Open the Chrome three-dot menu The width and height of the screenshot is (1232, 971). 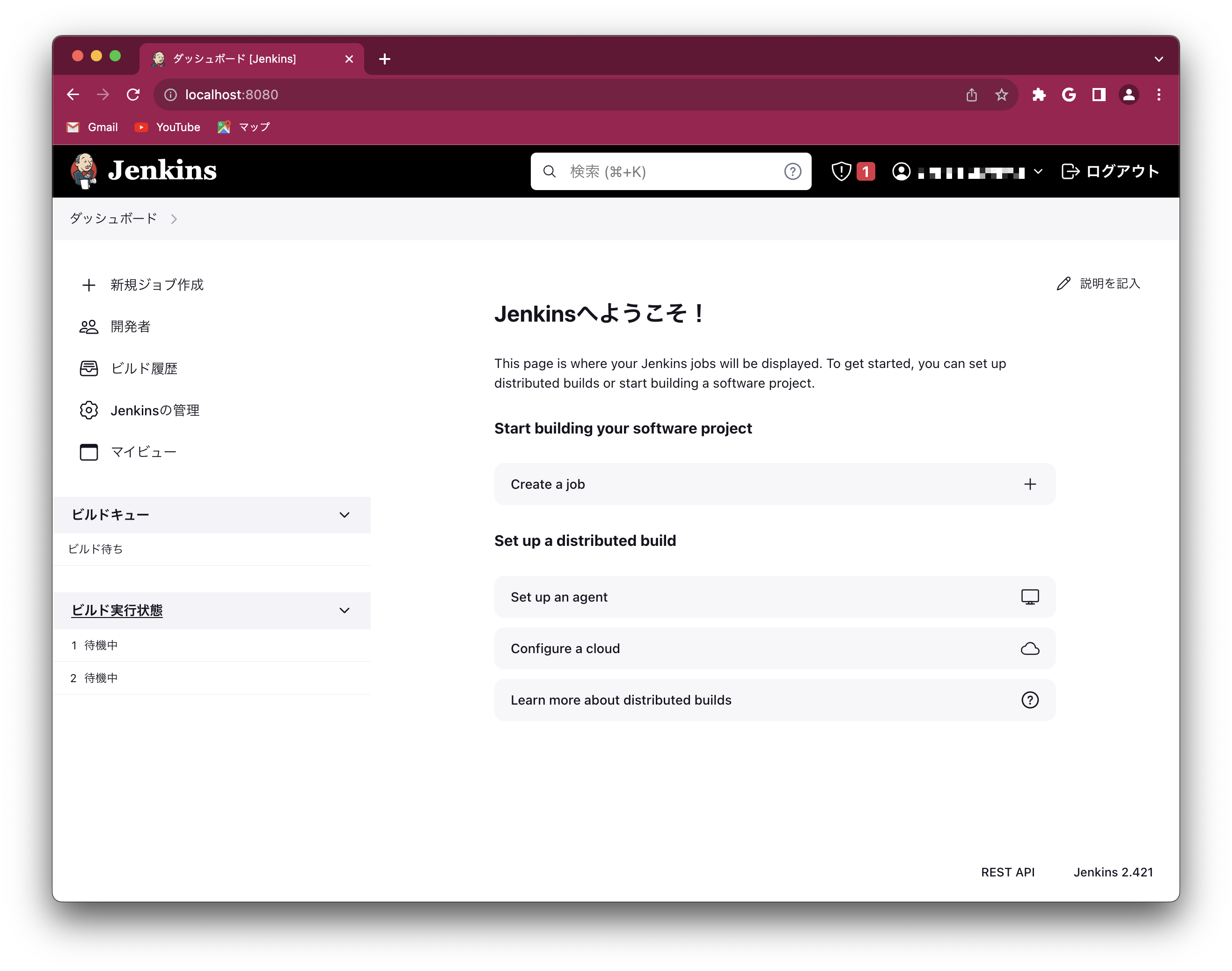click(x=1159, y=95)
